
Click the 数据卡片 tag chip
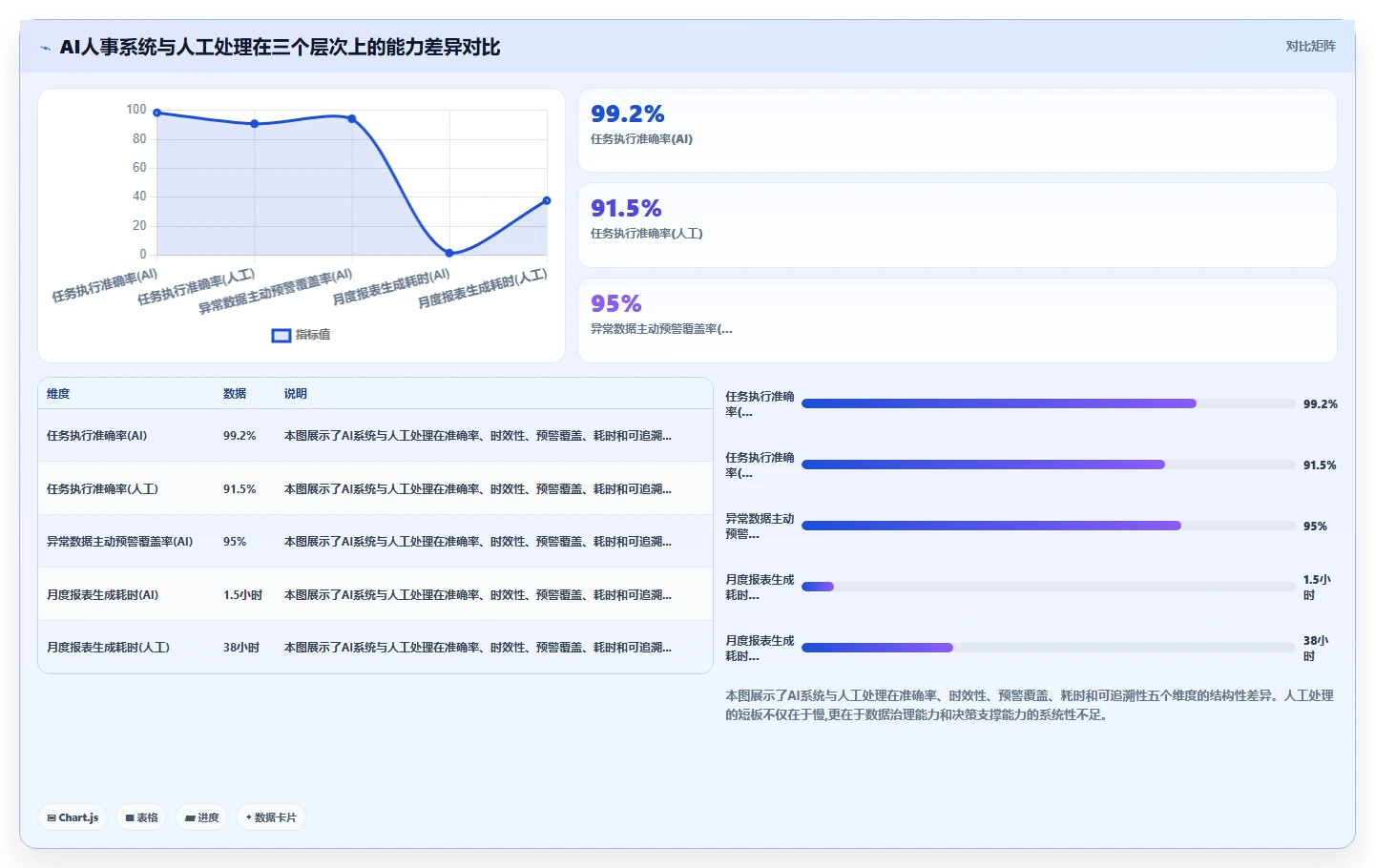click(x=271, y=817)
